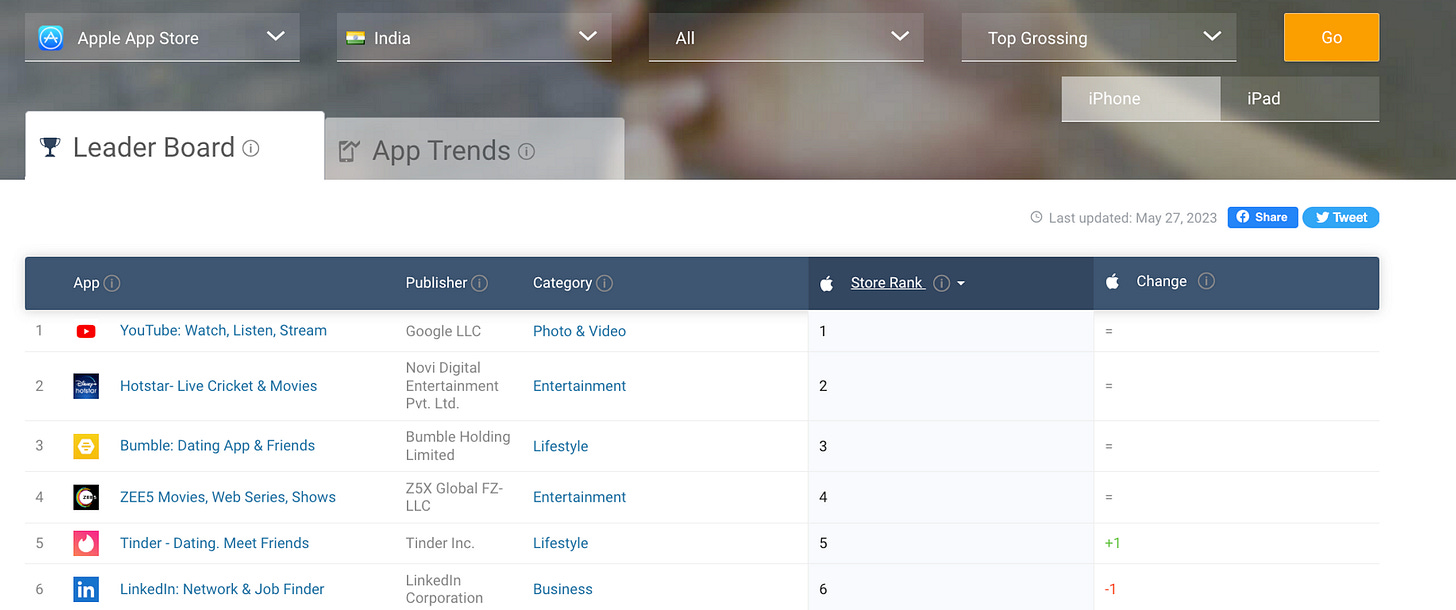1456x610 pixels.
Task: Click Entertainment category in ZEE5 row
Action: (579, 497)
